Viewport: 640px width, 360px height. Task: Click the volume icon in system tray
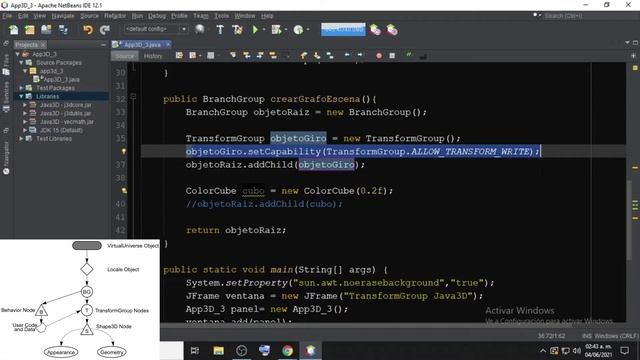pos(576,351)
